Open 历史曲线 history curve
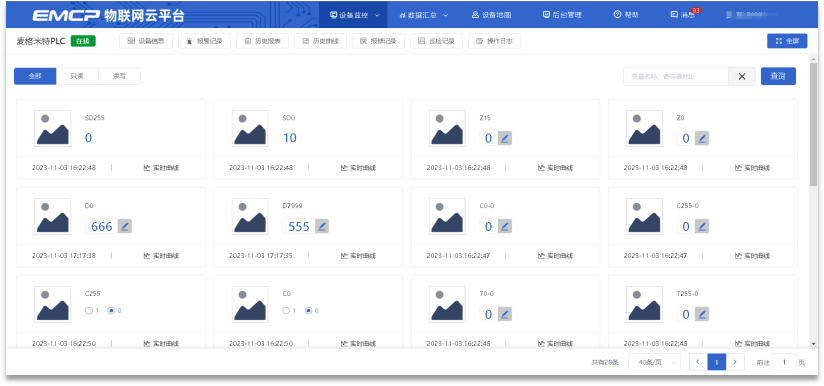 point(320,41)
